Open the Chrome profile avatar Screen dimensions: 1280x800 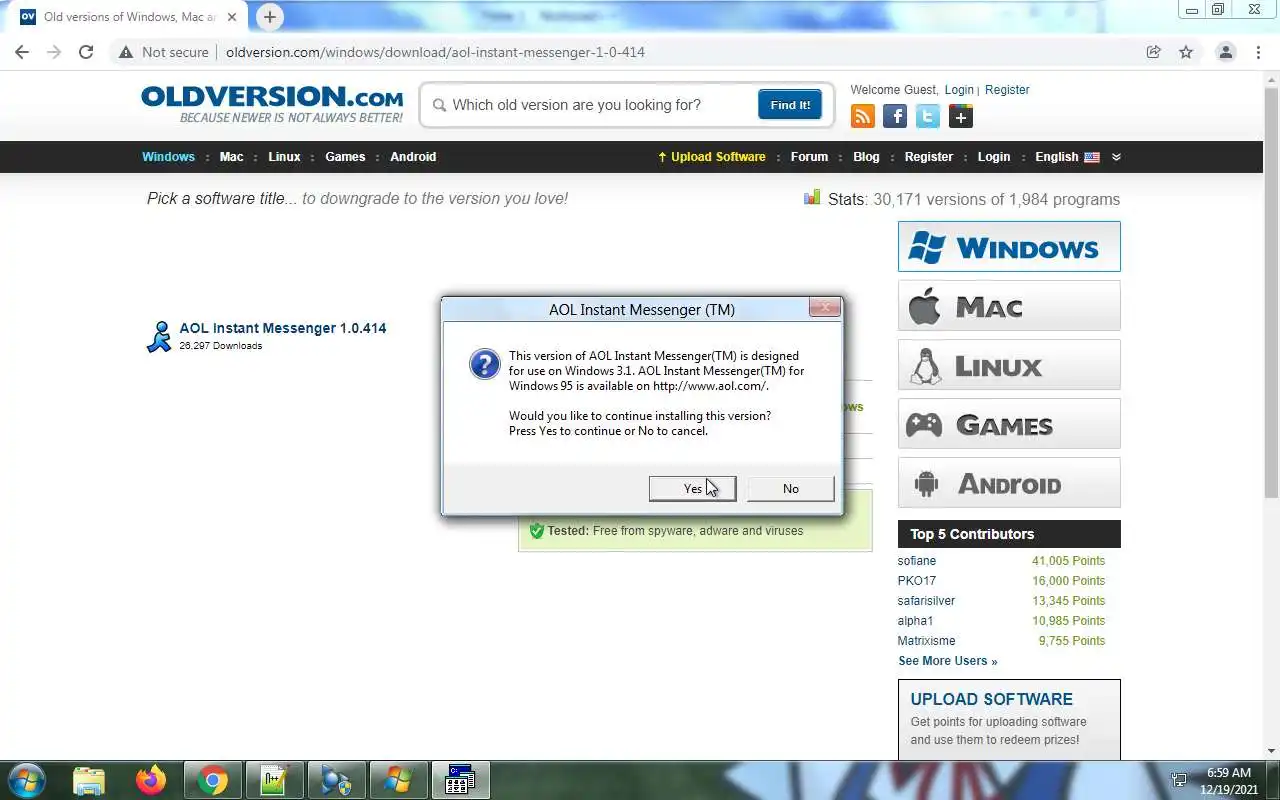1225,52
